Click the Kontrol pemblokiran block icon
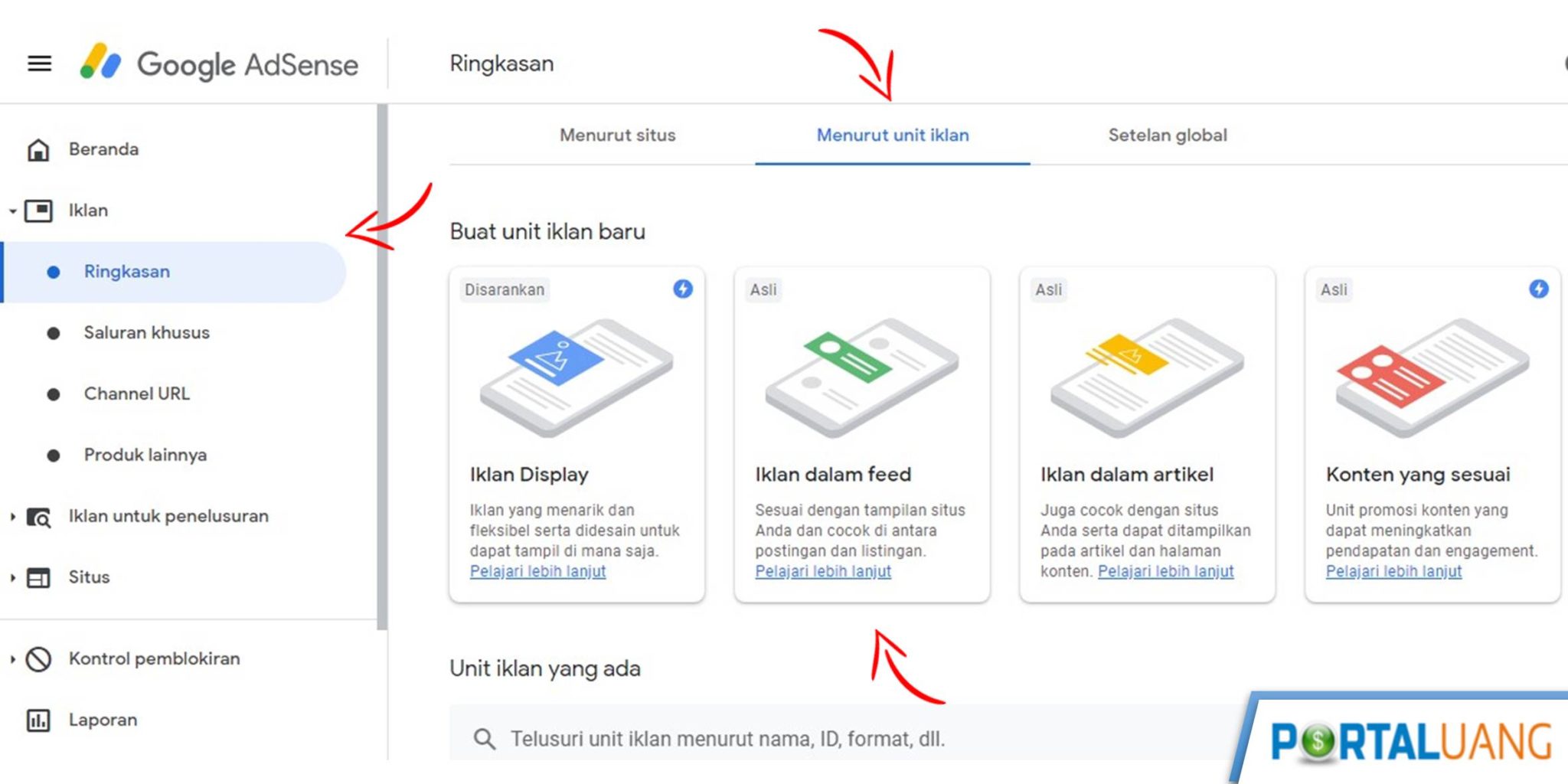Viewport: 1568px width, 784px height. [x=37, y=658]
